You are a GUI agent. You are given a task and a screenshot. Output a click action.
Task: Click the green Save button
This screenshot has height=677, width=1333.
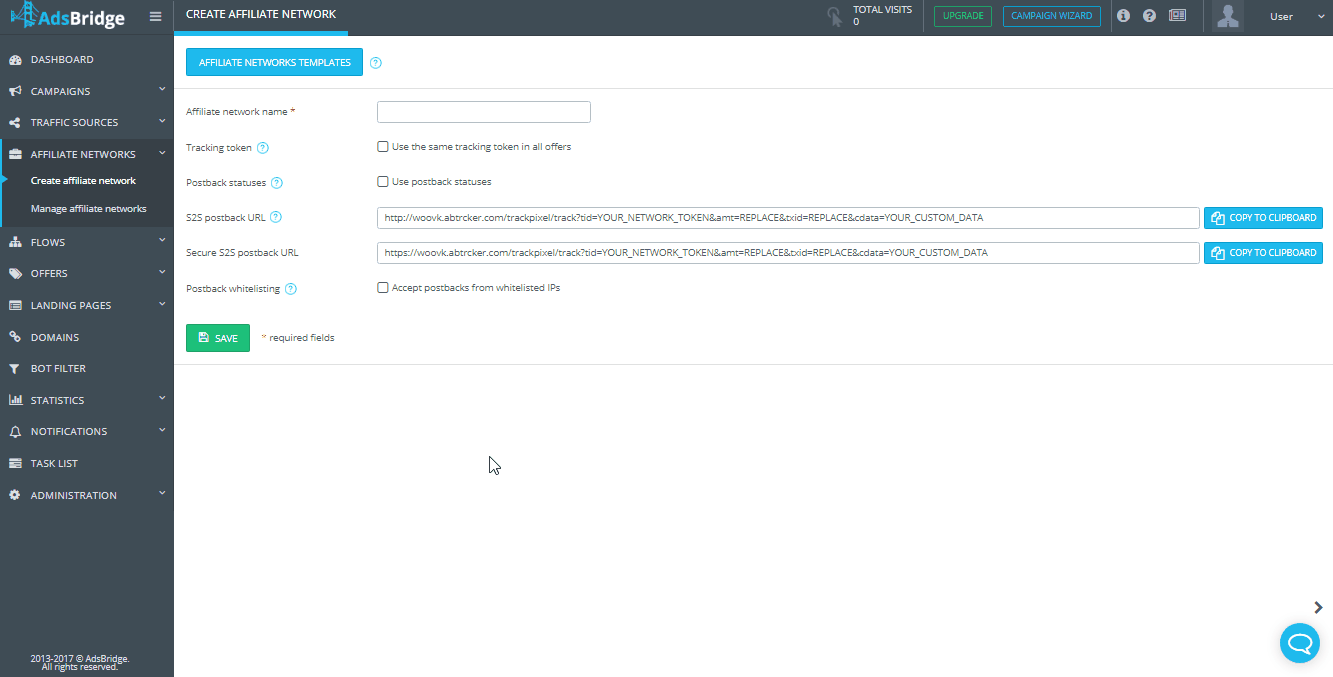click(x=218, y=338)
